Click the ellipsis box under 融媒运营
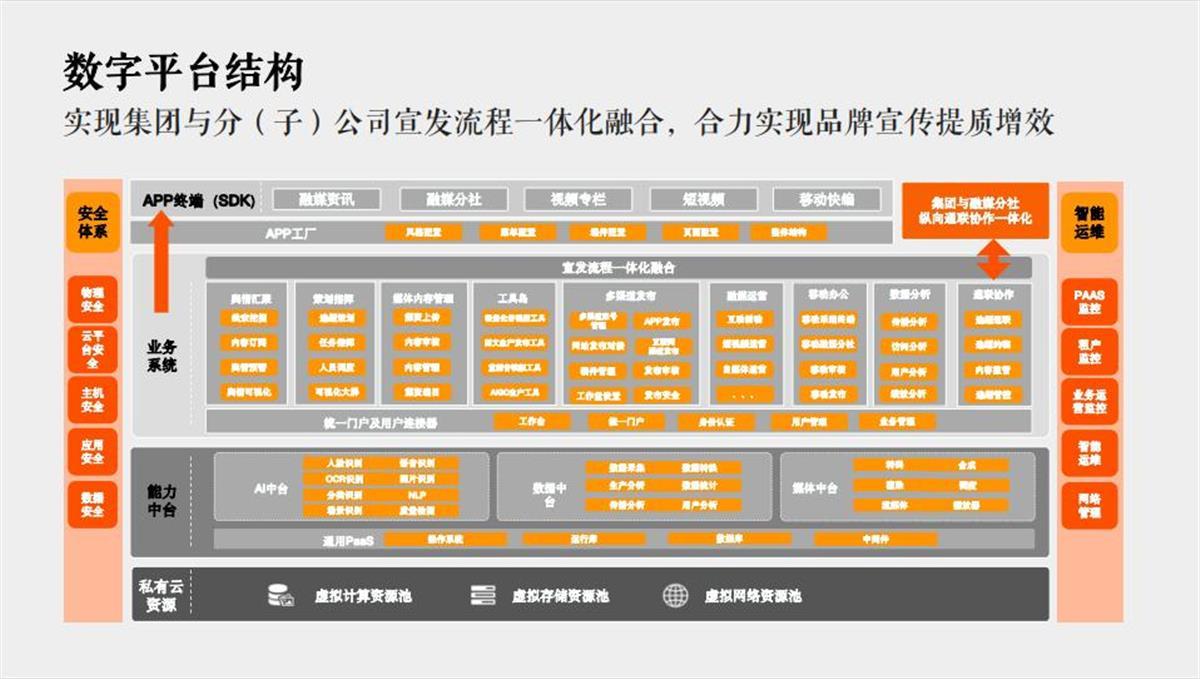The image size is (1200, 679). [x=743, y=395]
